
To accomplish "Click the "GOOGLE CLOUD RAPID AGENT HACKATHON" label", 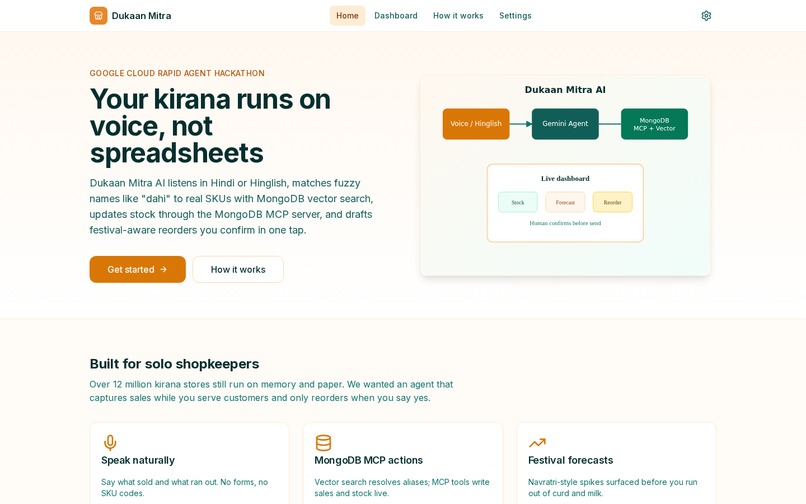I will (177, 73).
